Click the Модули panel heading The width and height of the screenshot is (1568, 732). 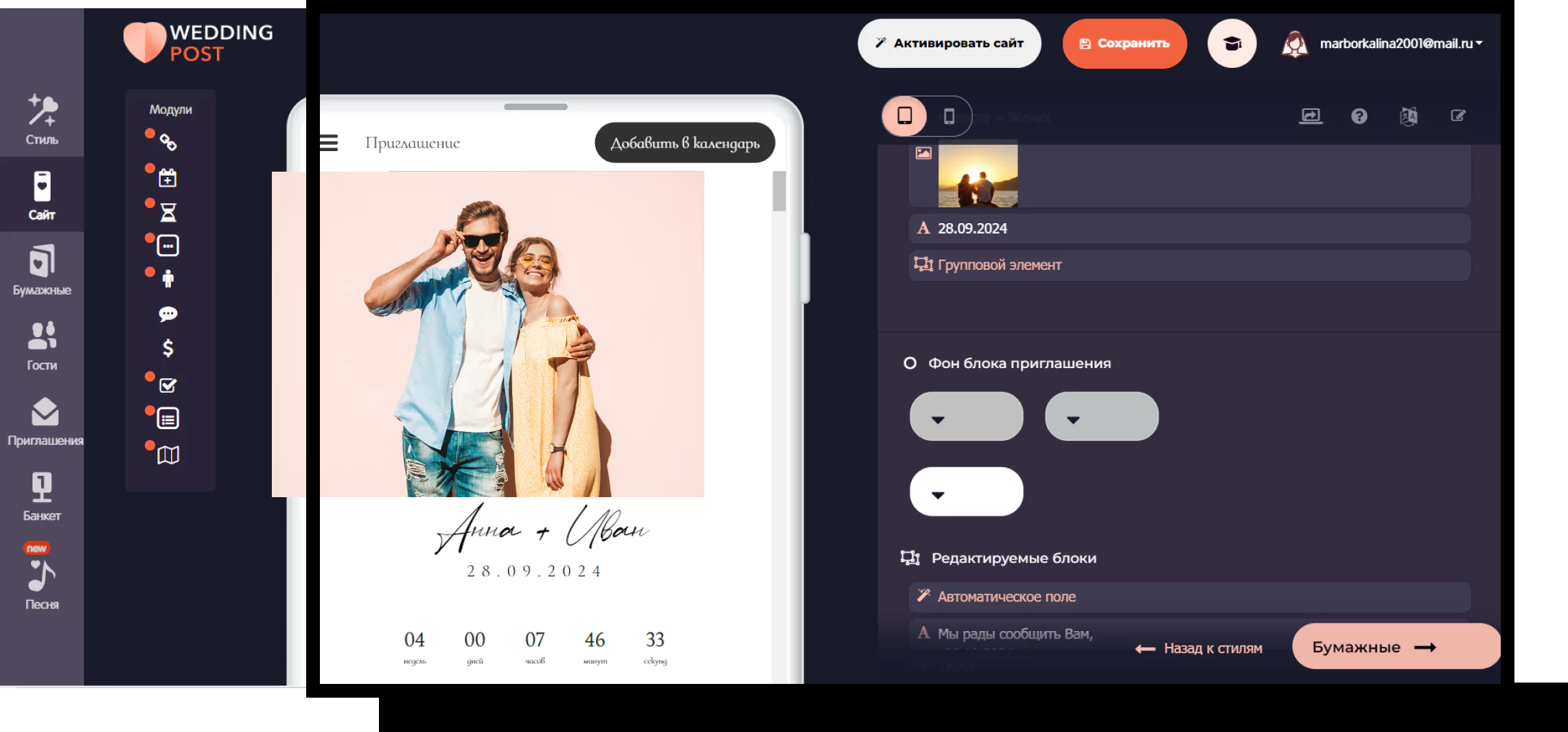click(x=170, y=110)
